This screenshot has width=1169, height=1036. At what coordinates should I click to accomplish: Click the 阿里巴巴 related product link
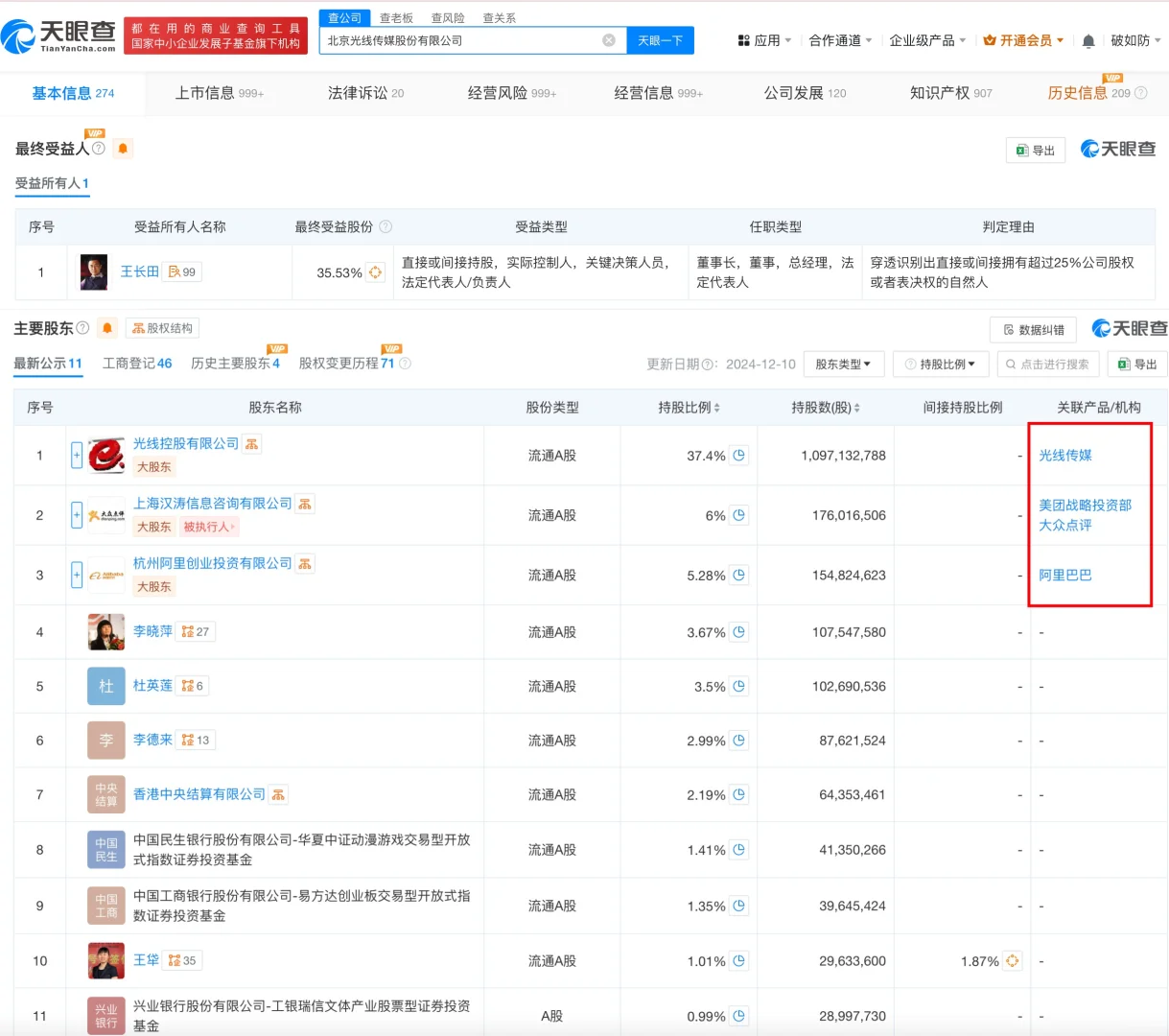coord(1063,575)
